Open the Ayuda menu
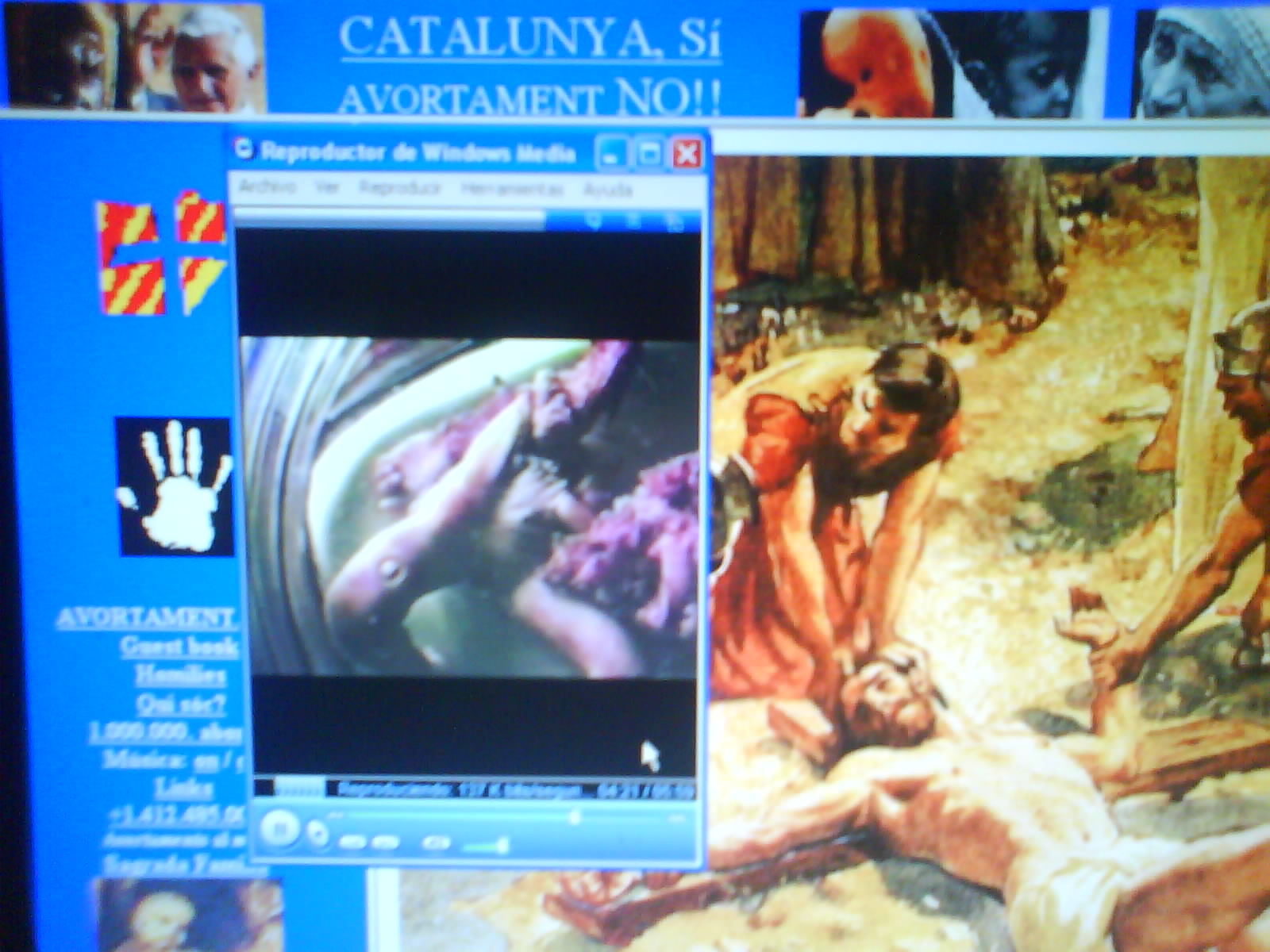This screenshot has width=1270, height=952. [x=608, y=190]
